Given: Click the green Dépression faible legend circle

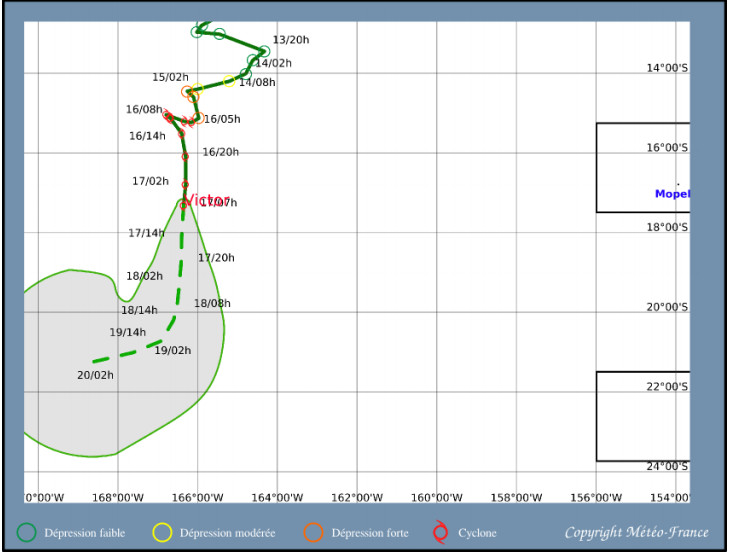Looking at the screenshot, I should pos(27,533).
